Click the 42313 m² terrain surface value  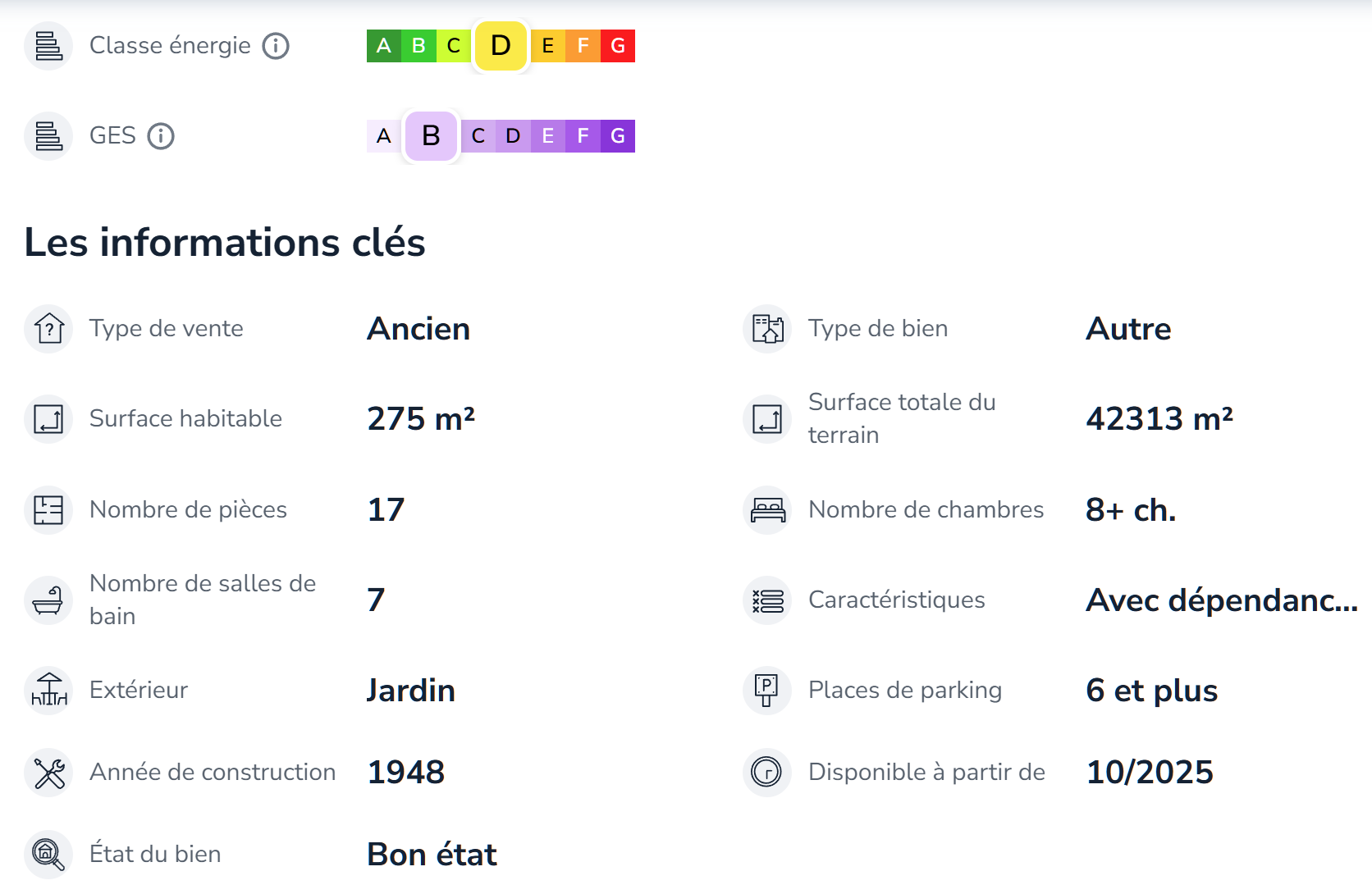[1159, 419]
